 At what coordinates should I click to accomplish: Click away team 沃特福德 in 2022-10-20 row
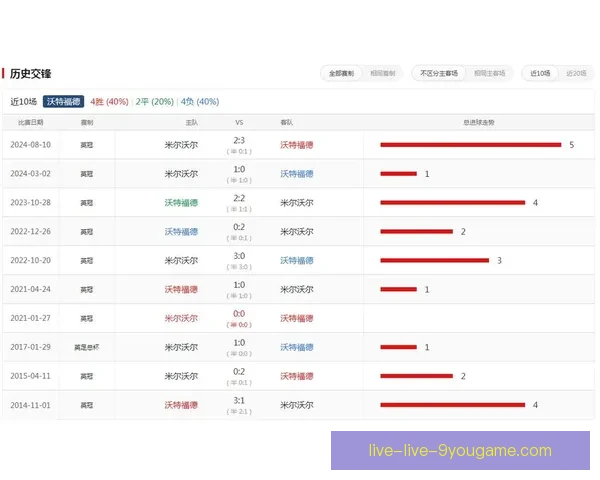(x=297, y=260)
